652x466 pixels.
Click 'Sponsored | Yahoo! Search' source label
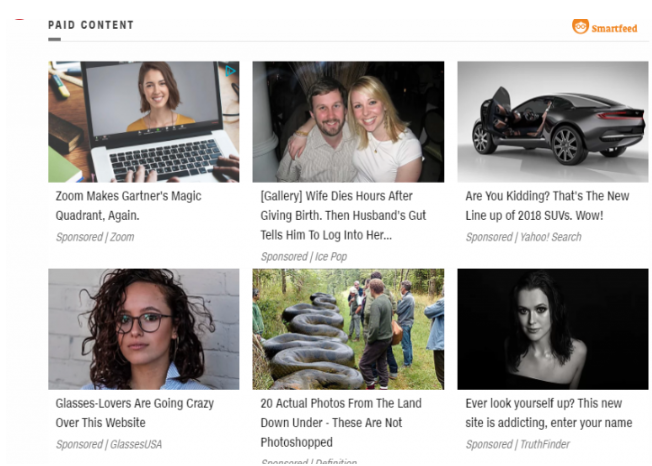tap(523, 237)
